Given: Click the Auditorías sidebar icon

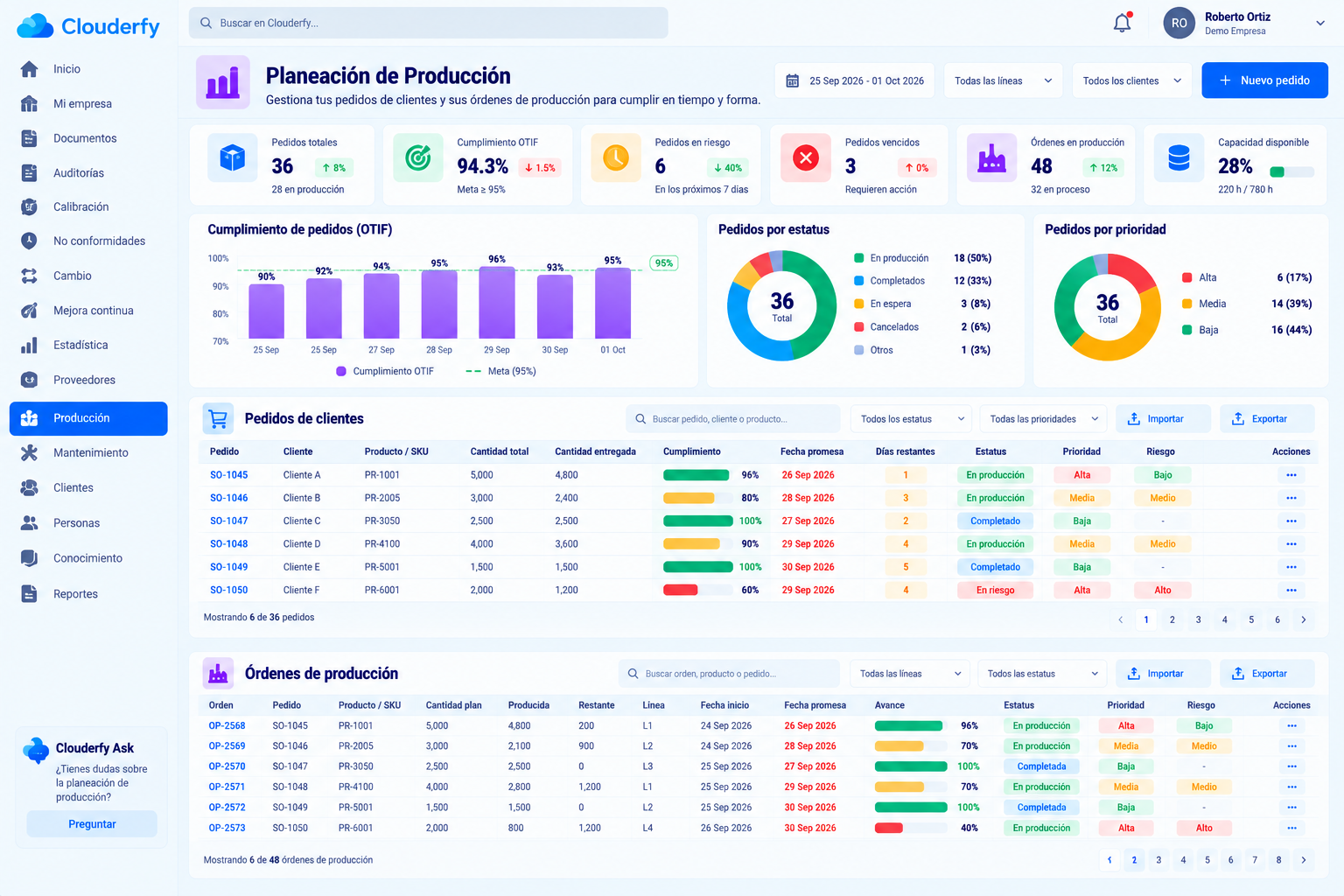Looking at the screenshot, I should pos(29,172).
